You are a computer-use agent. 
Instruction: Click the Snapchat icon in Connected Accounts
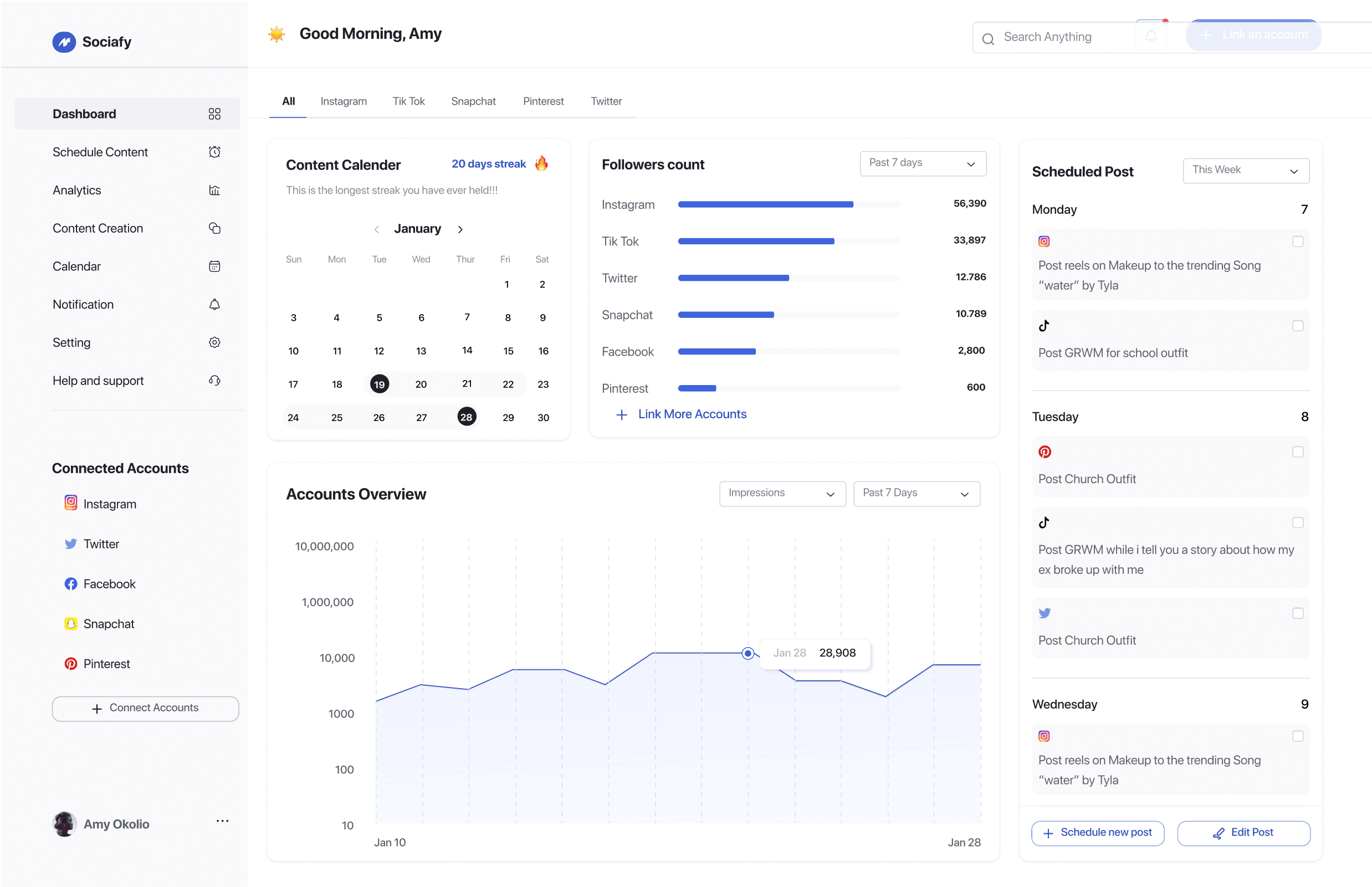71,624
